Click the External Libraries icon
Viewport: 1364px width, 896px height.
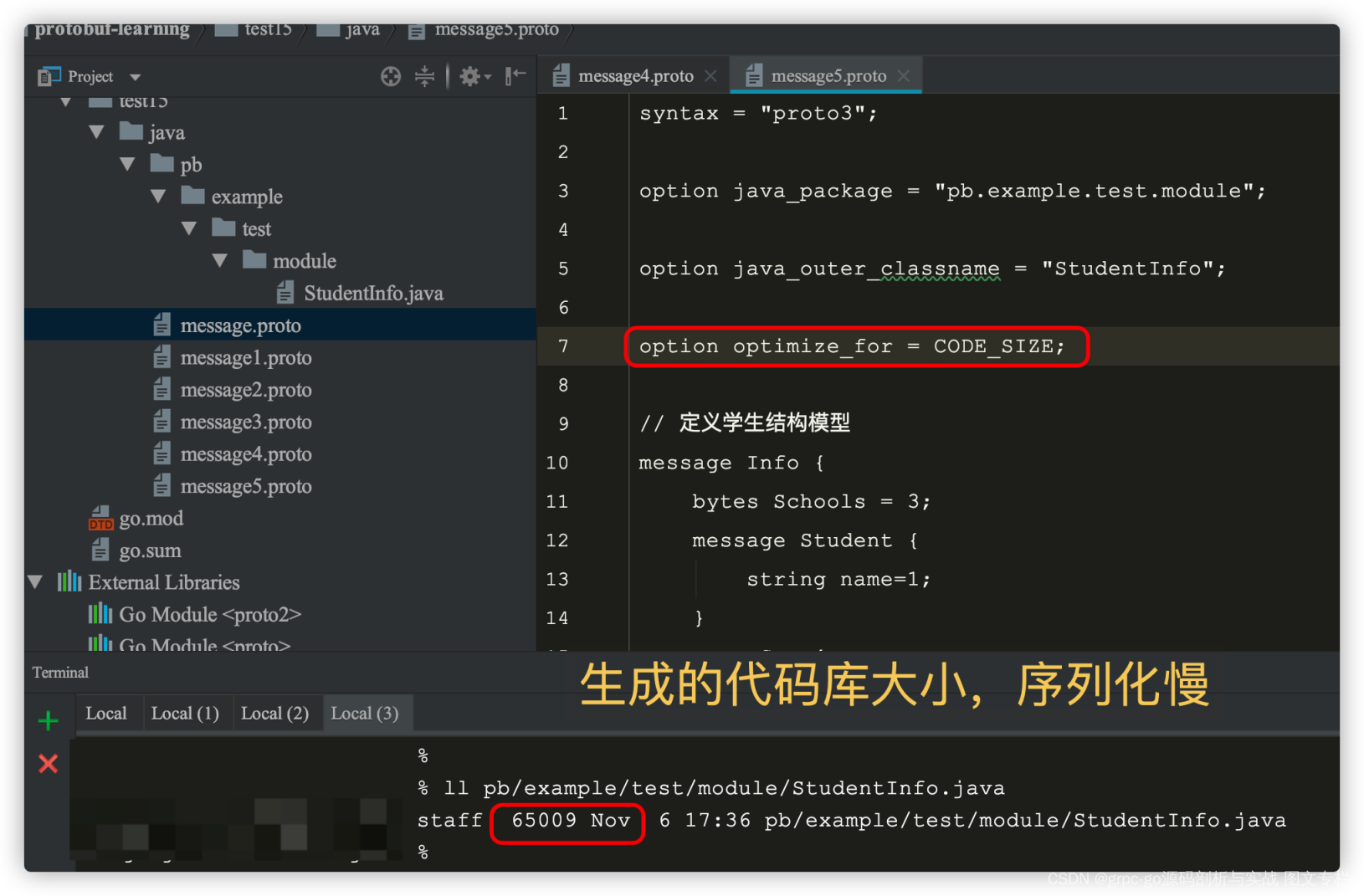69,581
